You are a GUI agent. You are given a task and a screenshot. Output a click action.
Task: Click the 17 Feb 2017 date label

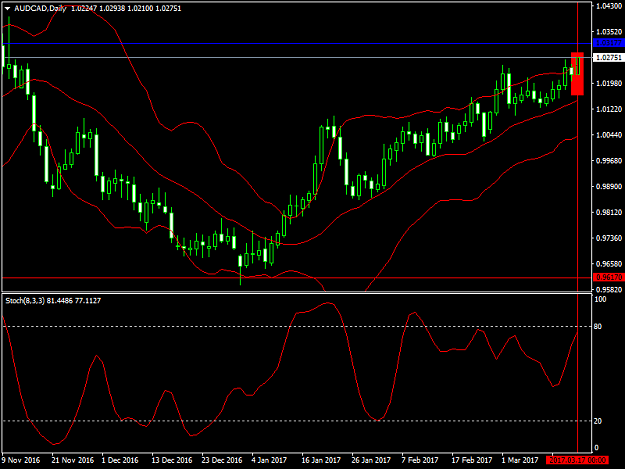pyautogui.click(x=472, y=460)
